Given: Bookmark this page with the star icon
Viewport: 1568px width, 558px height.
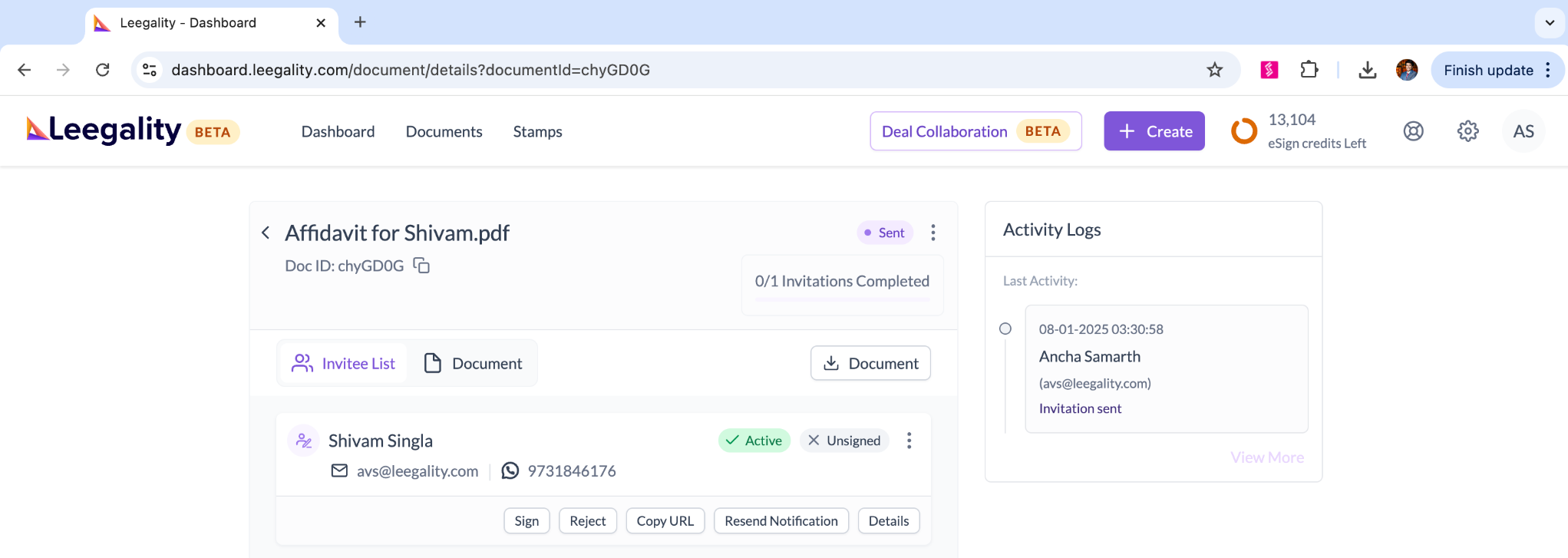Looking at the screenshot, I should pos(1214,70).
